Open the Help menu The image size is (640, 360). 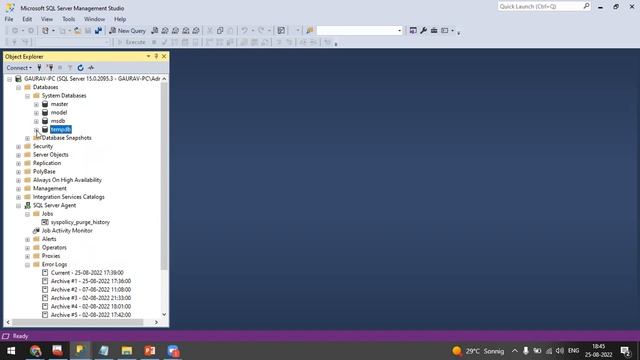(x=120, y=19)
